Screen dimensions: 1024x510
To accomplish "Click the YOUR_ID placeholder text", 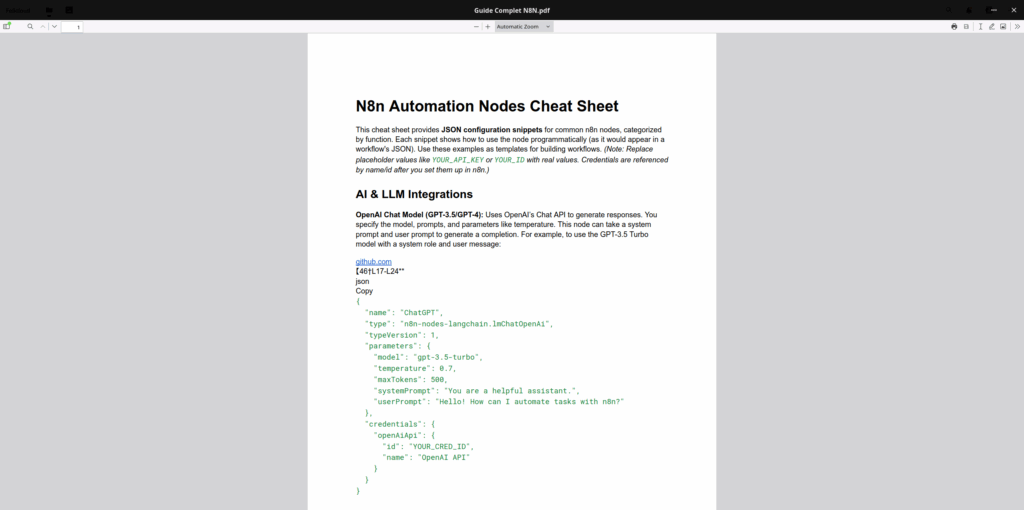I will 509,160.
